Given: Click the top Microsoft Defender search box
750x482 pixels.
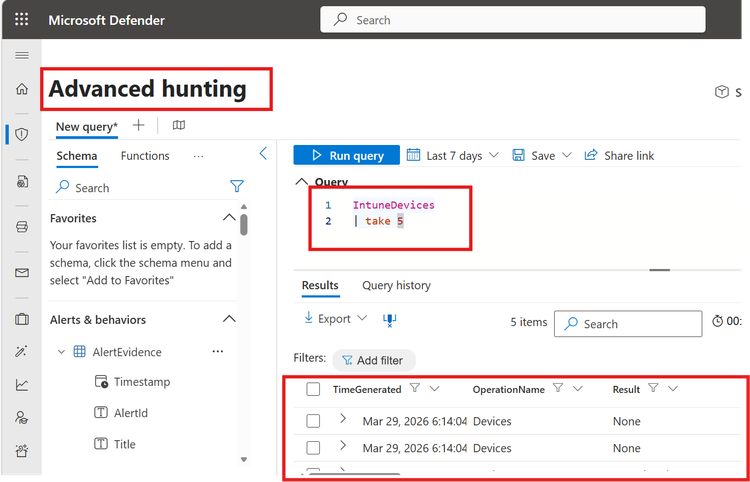Looking at the screenshot, I should pyautogui.click(x=513, y=20).
